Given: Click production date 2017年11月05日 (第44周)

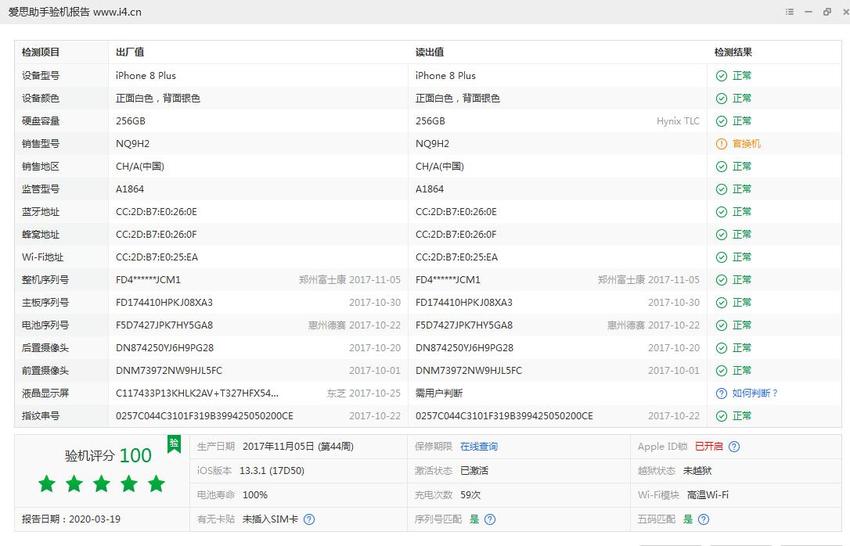Looking at the screenshot, I should click(x=298, y=447).
